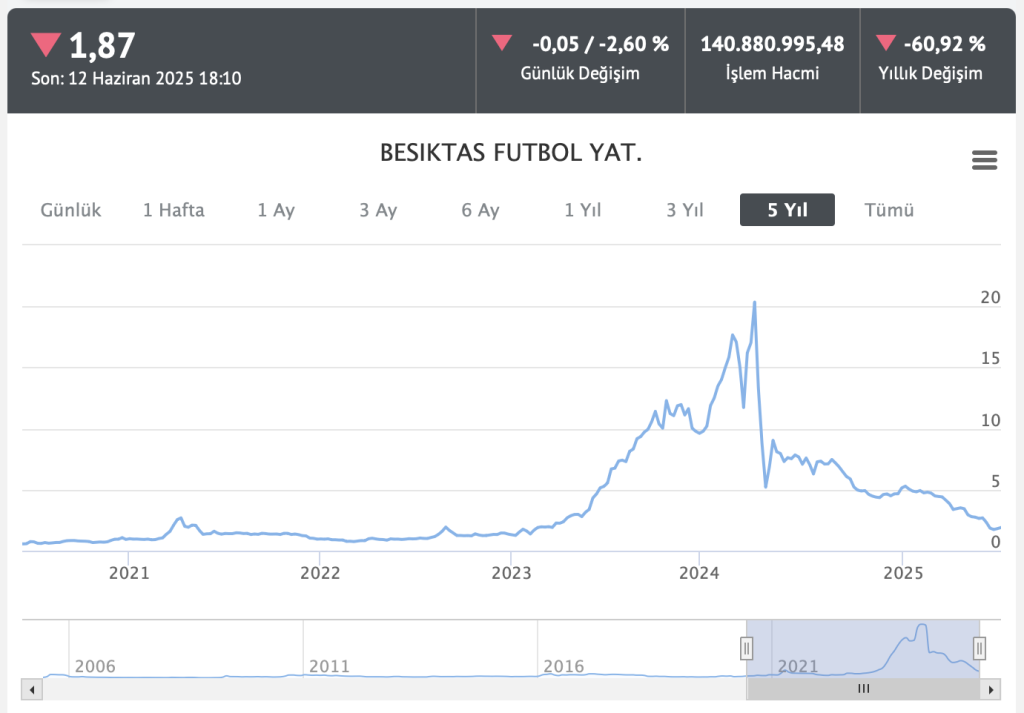Select the 1 Hafta time range
Image resolution: width=1024 pixels, height=713 pixels.
(173, 210)
